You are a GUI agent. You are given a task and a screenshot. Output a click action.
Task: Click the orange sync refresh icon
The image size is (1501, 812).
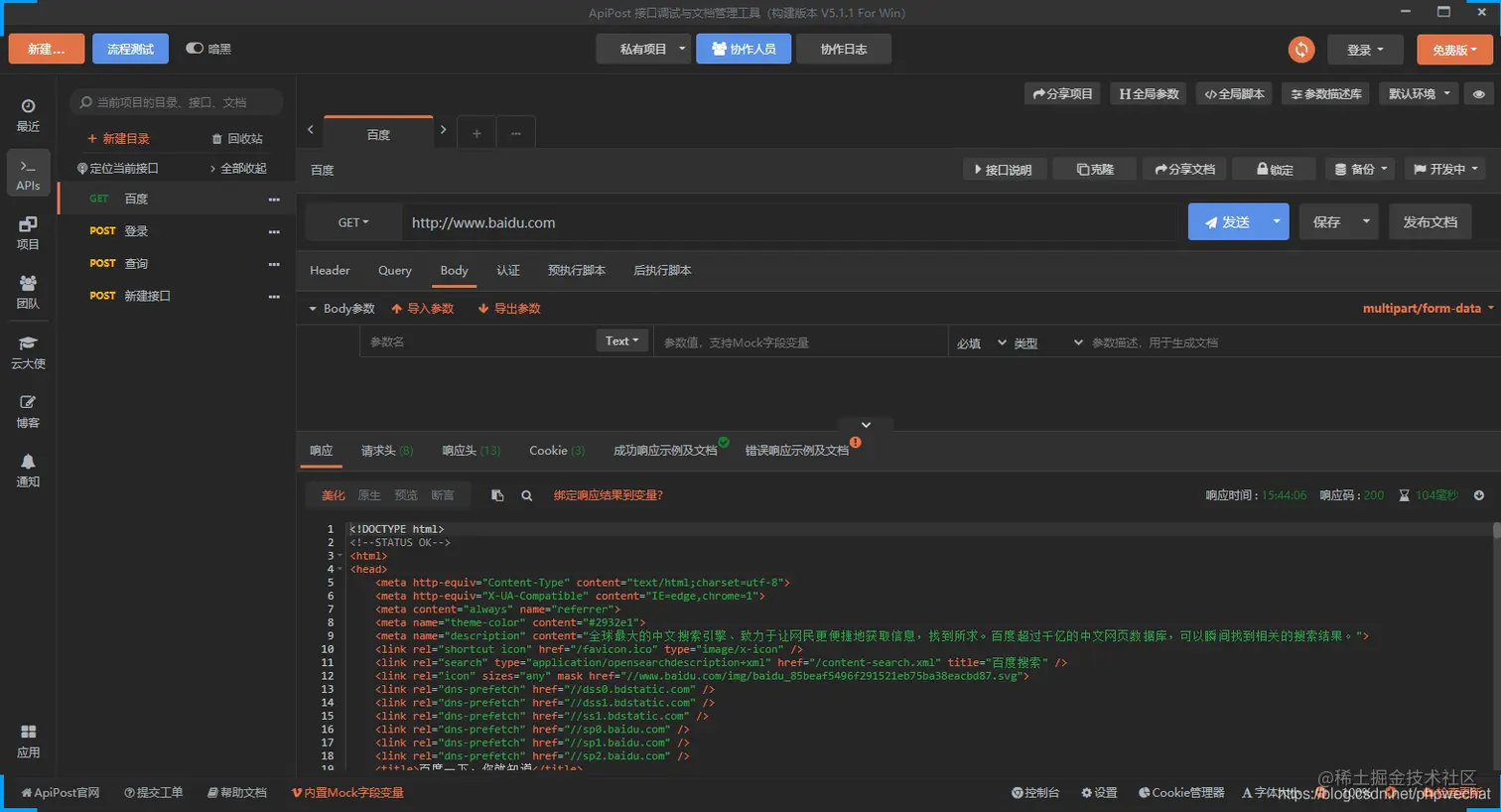pyautogui.click(x=1301, y=49)
